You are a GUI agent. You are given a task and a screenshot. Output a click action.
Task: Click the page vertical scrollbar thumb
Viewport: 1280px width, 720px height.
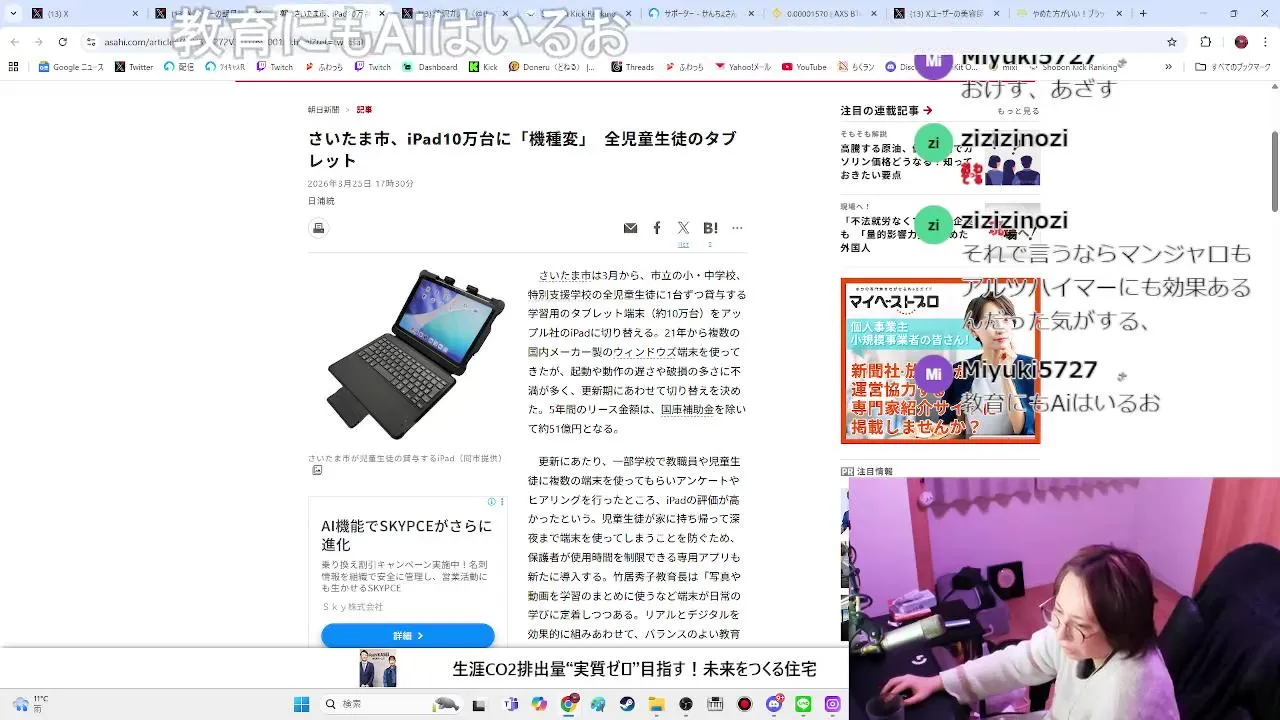1275,171
